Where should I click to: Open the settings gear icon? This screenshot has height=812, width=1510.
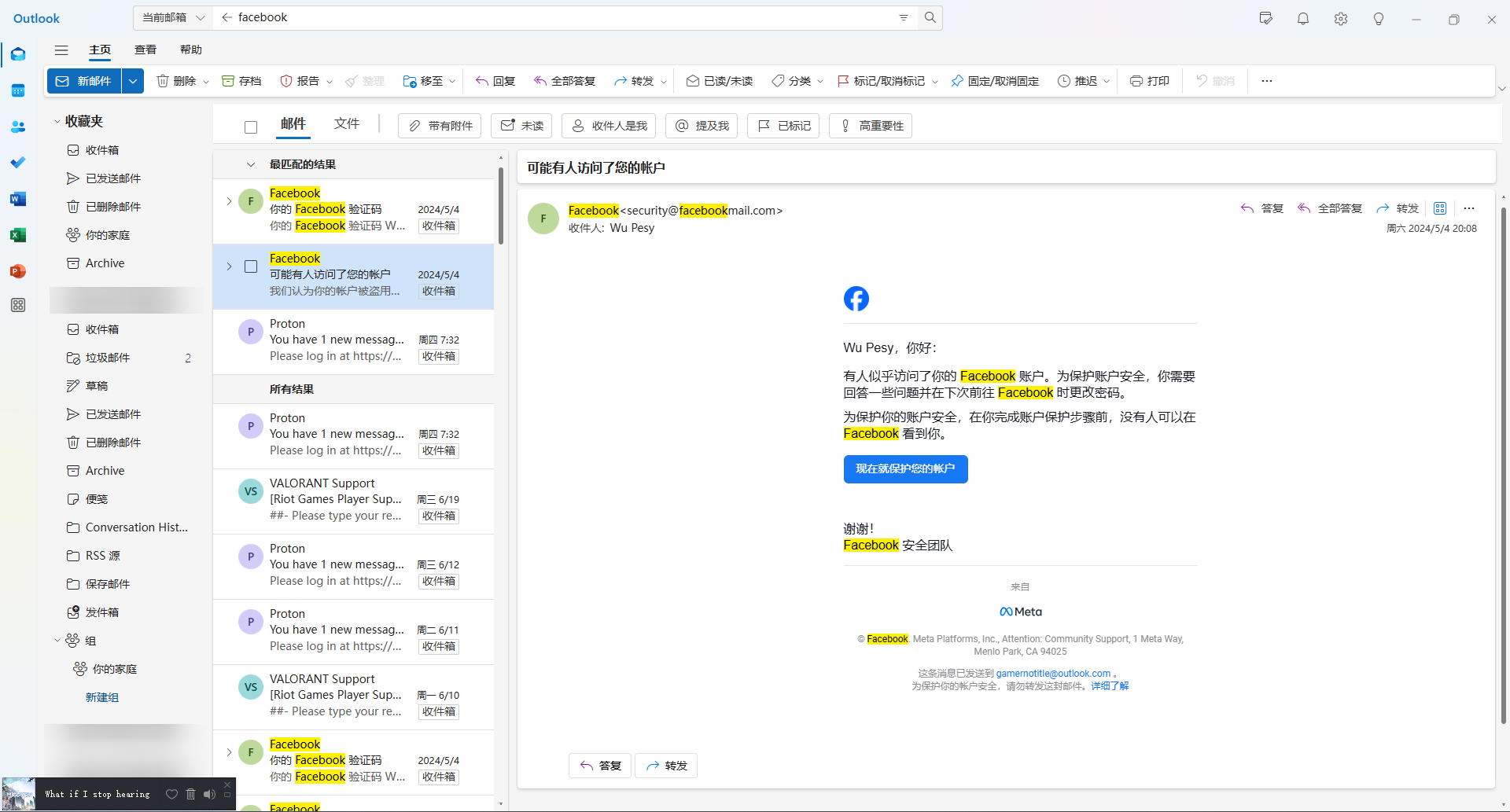[x=1341, y=19]
